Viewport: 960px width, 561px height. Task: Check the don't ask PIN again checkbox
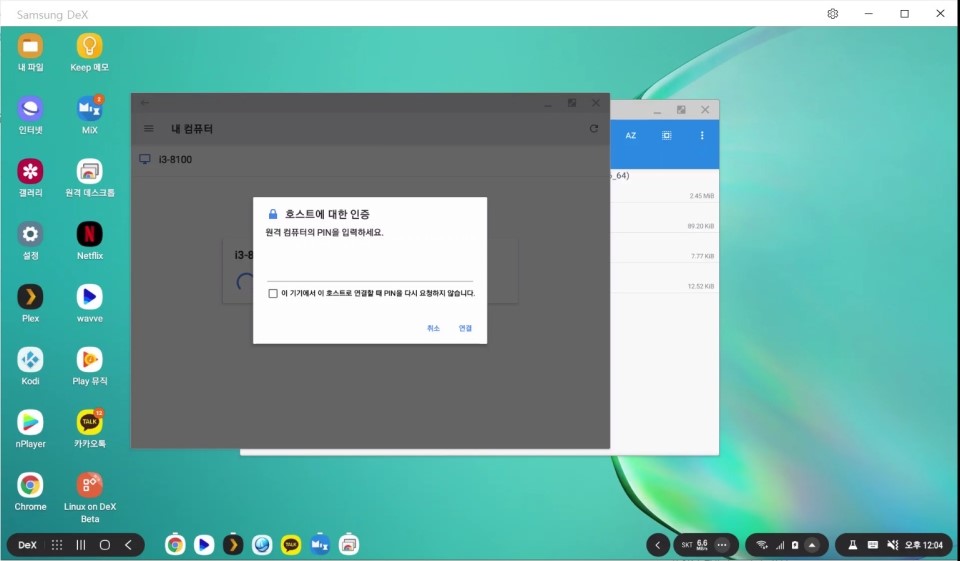[273, 293]
